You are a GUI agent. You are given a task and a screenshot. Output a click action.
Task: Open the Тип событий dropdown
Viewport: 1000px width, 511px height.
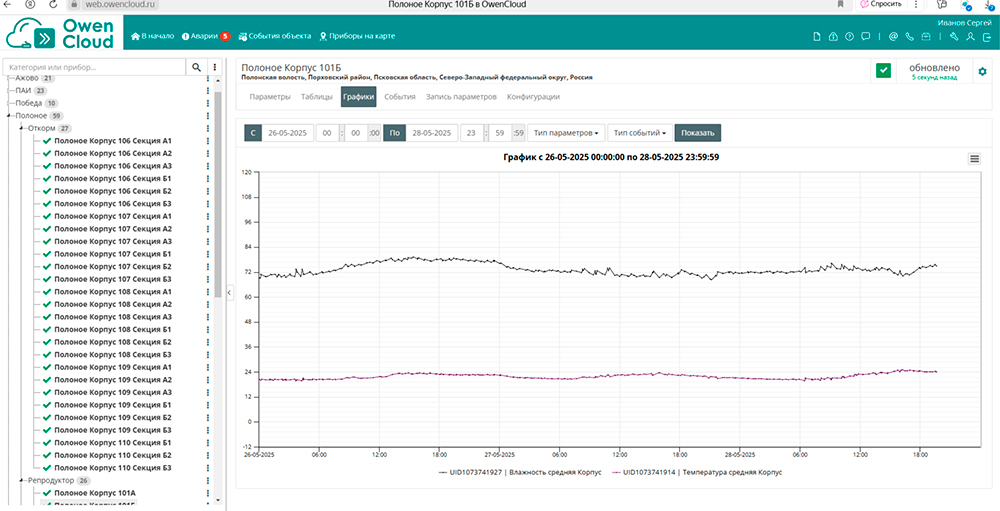[639, 132]
